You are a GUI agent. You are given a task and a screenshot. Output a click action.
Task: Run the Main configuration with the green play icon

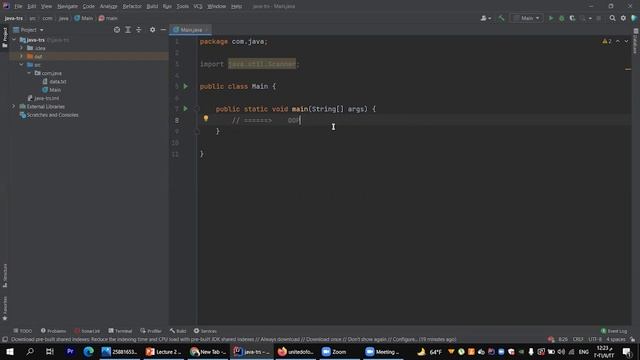[x=551, y=18]
